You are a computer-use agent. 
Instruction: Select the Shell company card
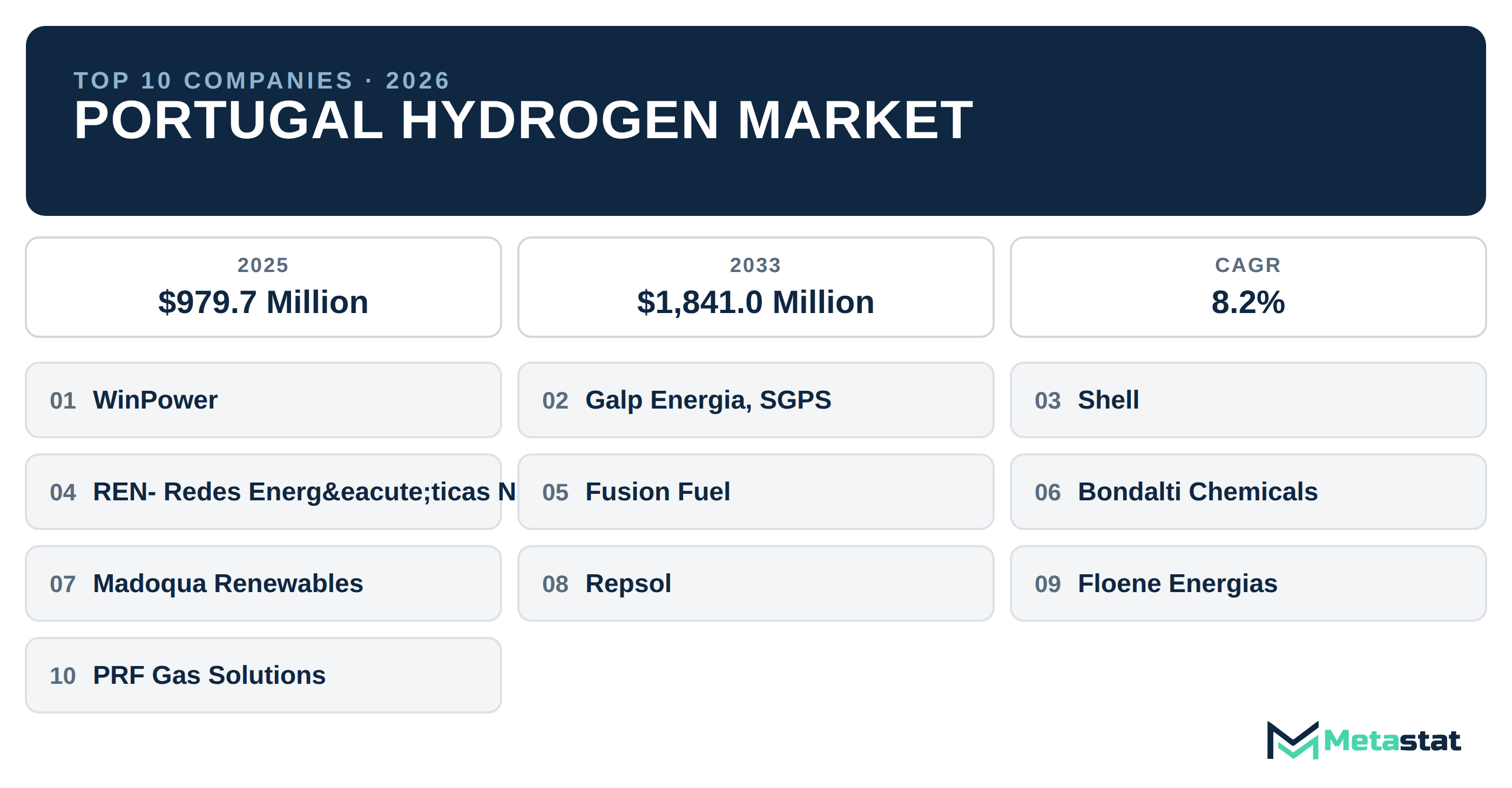[x=1248, y=399]
